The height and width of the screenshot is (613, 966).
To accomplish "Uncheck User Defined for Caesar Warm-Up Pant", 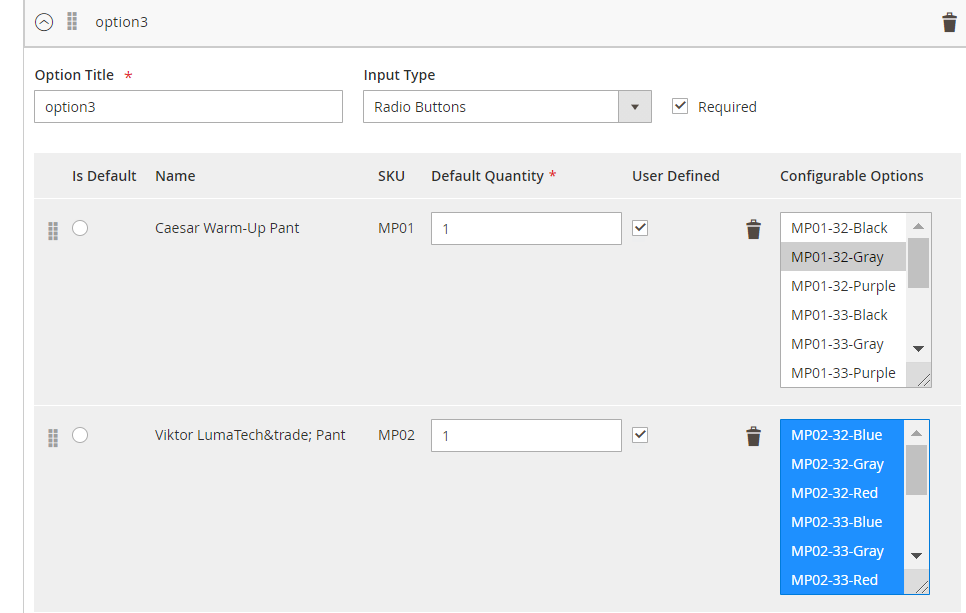I will point(641,228).
